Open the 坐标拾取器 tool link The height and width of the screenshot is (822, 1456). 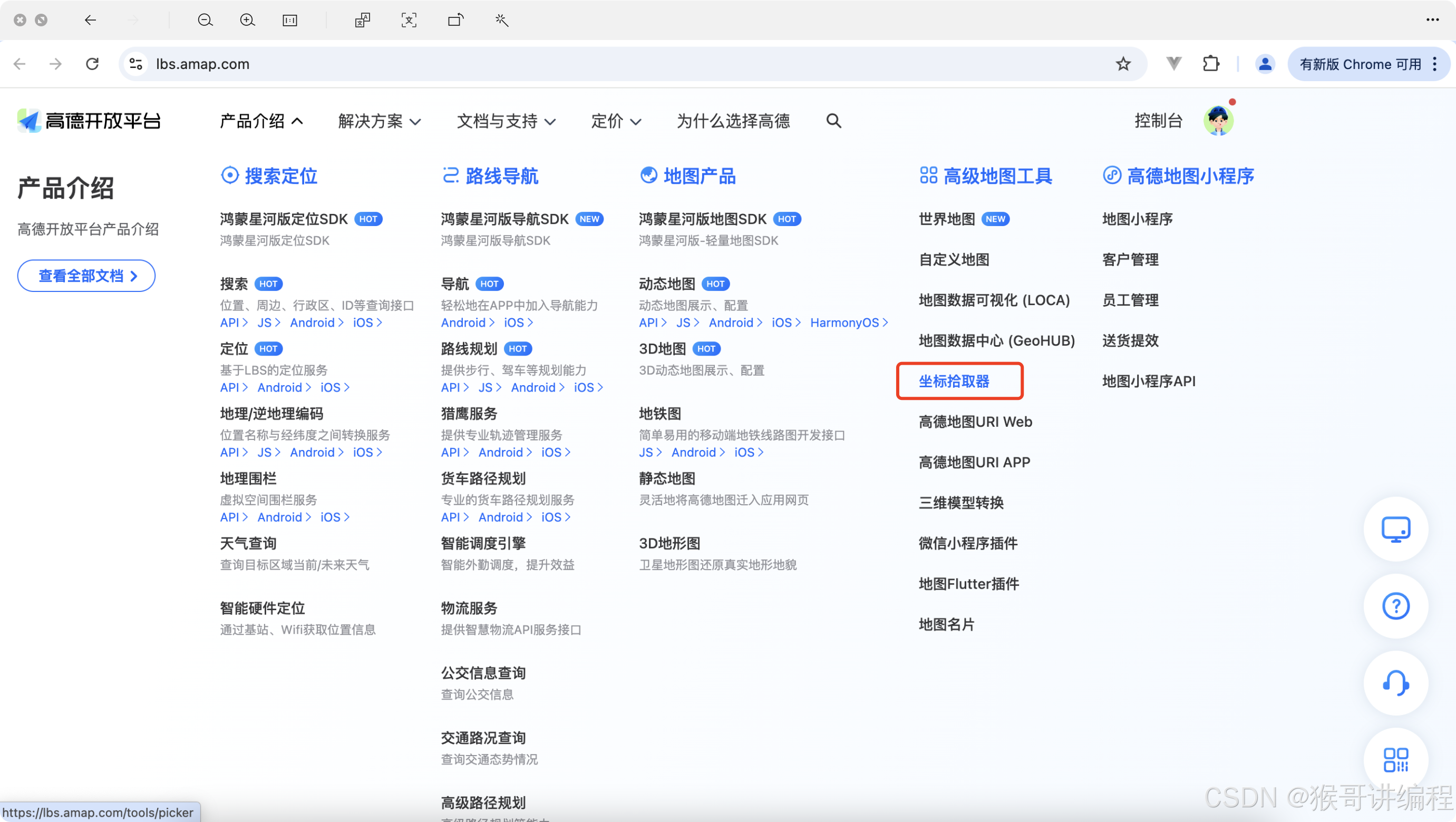[954, 381]
